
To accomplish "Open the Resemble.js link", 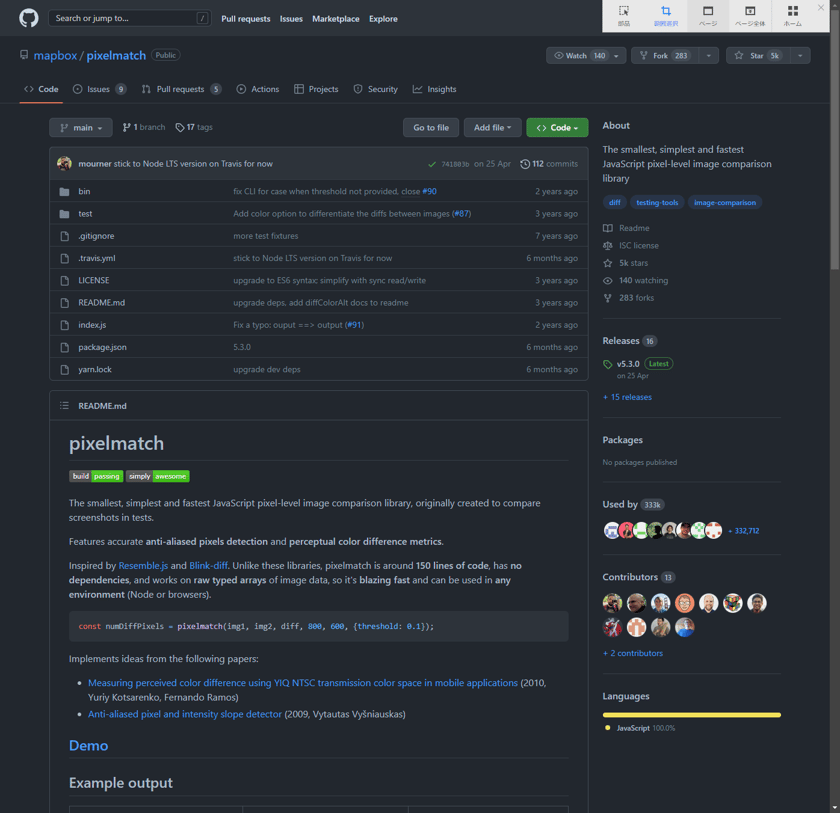I will click(x=143, y=566).
